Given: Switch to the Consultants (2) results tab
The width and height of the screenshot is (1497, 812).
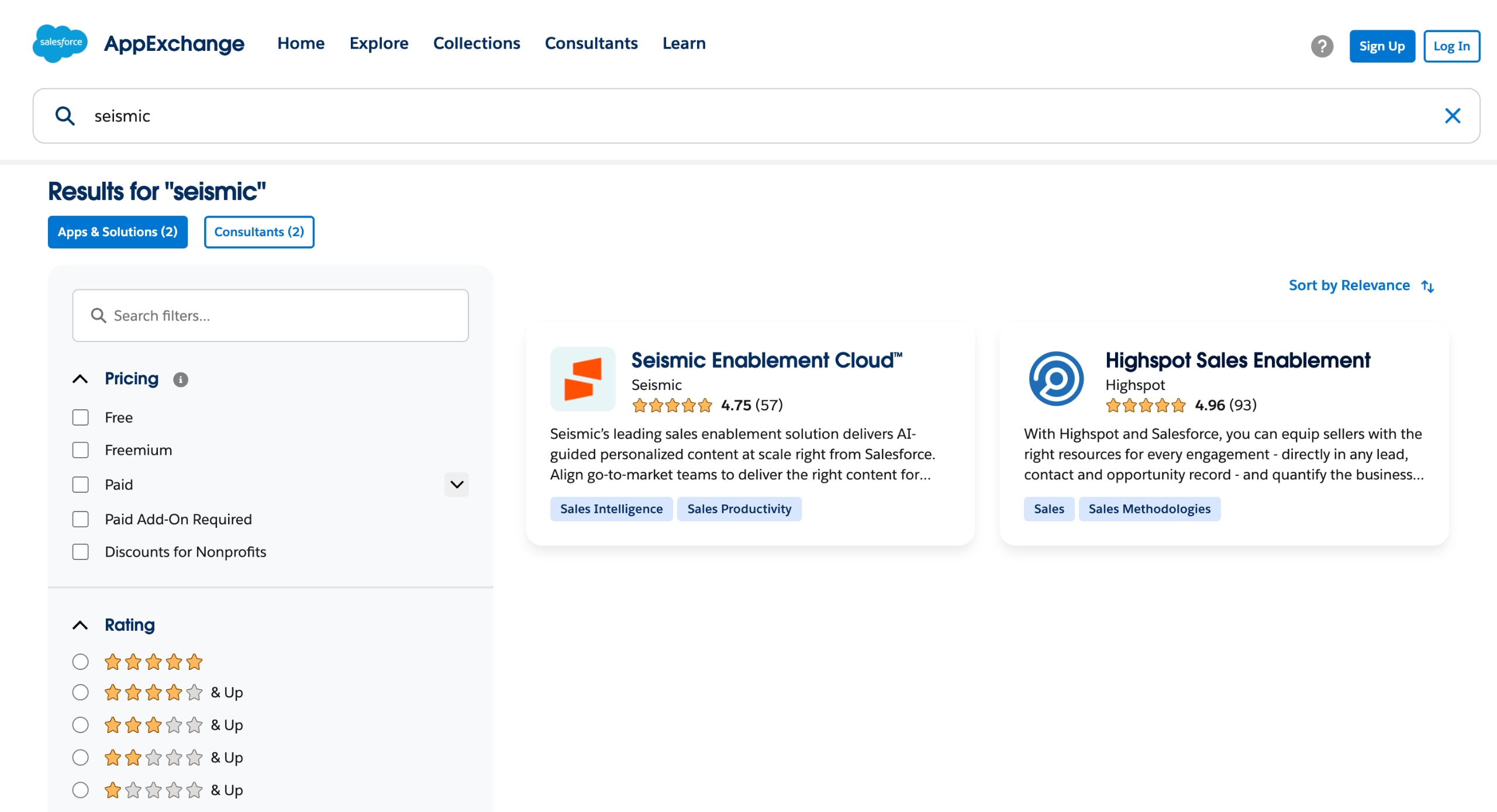Looking at the screenshot, I should pos(259,232).
